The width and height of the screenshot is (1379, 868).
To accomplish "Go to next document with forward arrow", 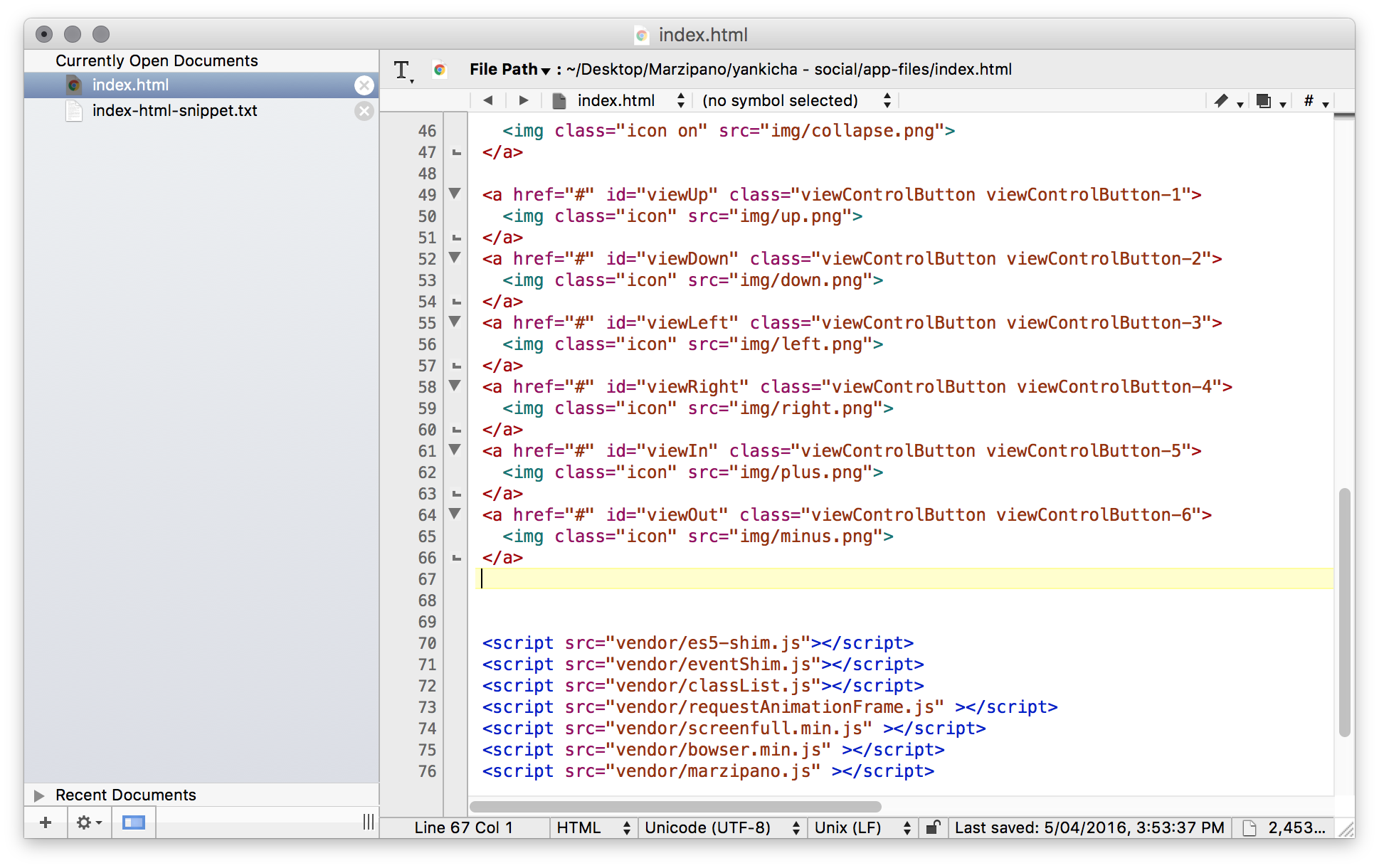I will pos(524,100).
